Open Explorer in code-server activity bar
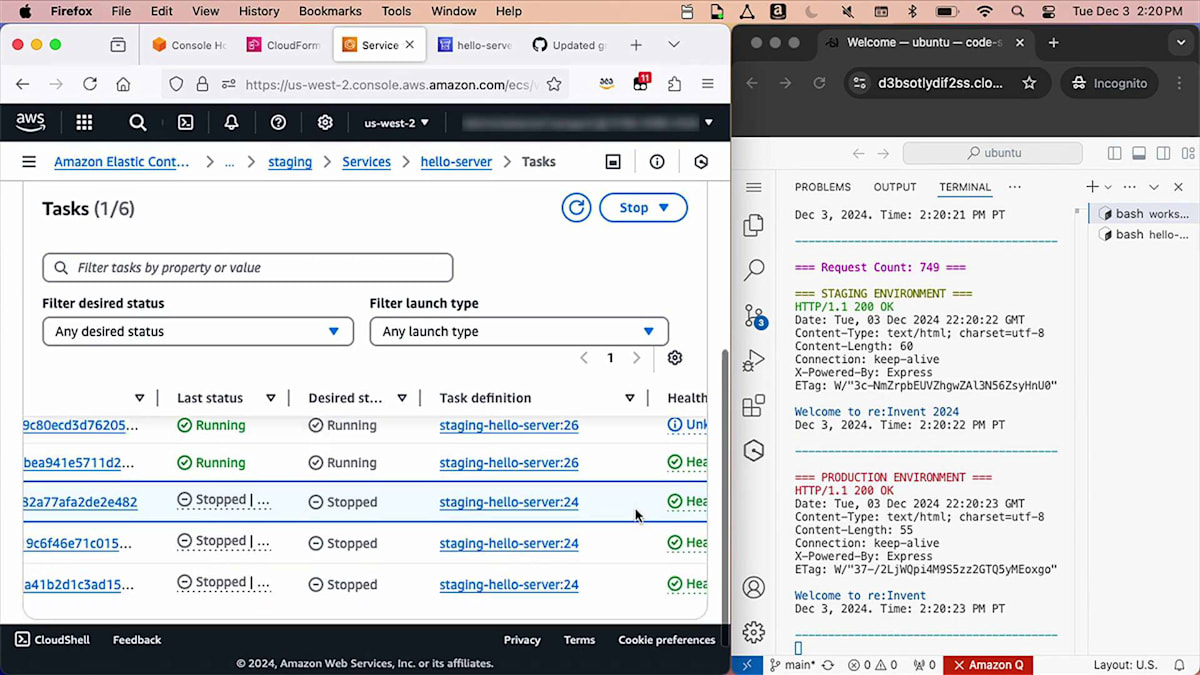The height and width of the screenshot is (675, 1200). tap(754, 226)
